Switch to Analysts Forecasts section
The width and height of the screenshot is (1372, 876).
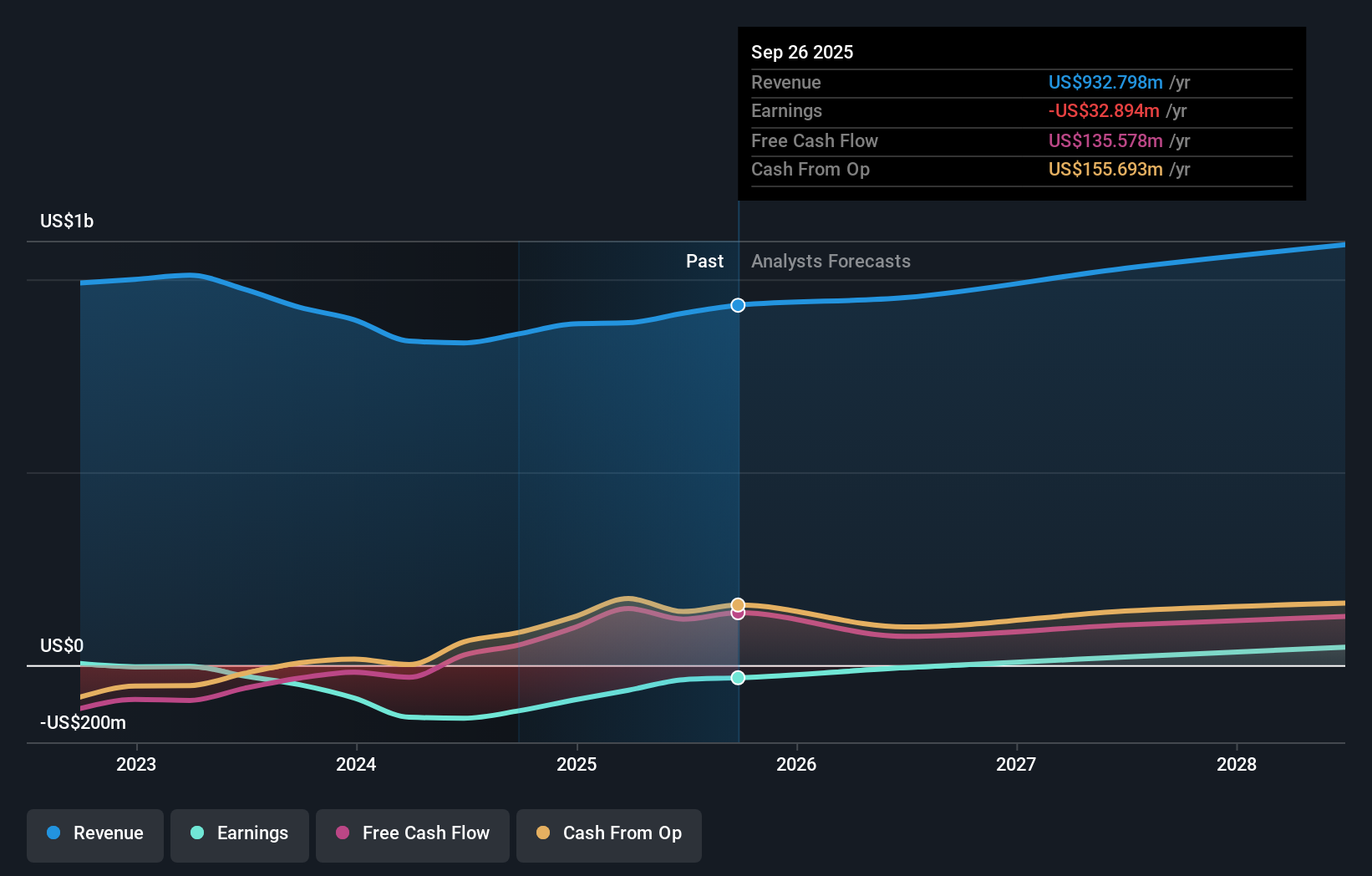830,261
